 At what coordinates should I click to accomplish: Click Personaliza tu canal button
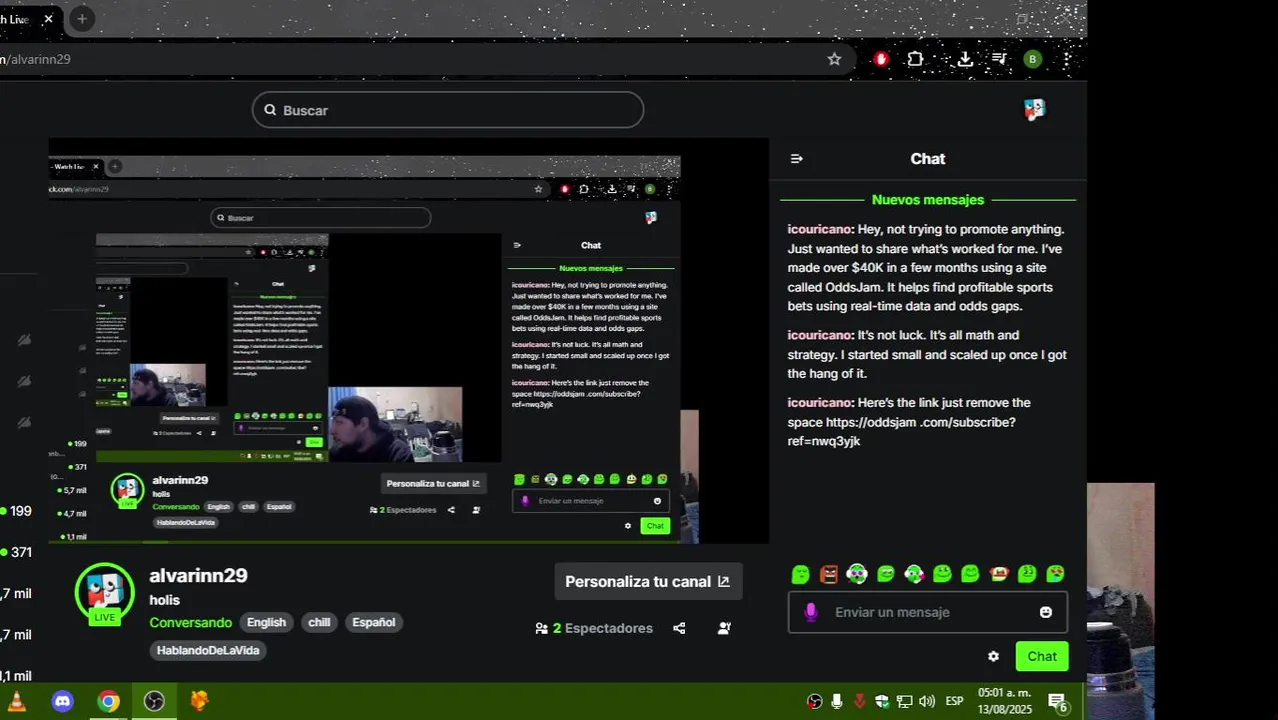(648, 582)
